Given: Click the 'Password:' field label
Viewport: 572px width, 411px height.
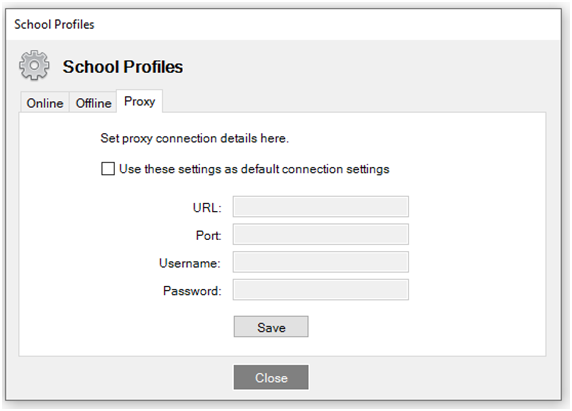Looking at the screenshot, I should 192,291.
